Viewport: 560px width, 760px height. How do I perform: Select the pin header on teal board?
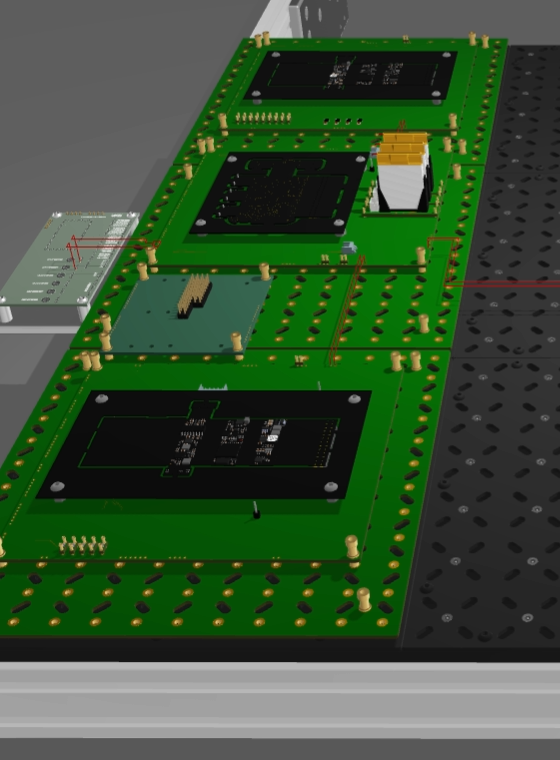pos(194,296)
